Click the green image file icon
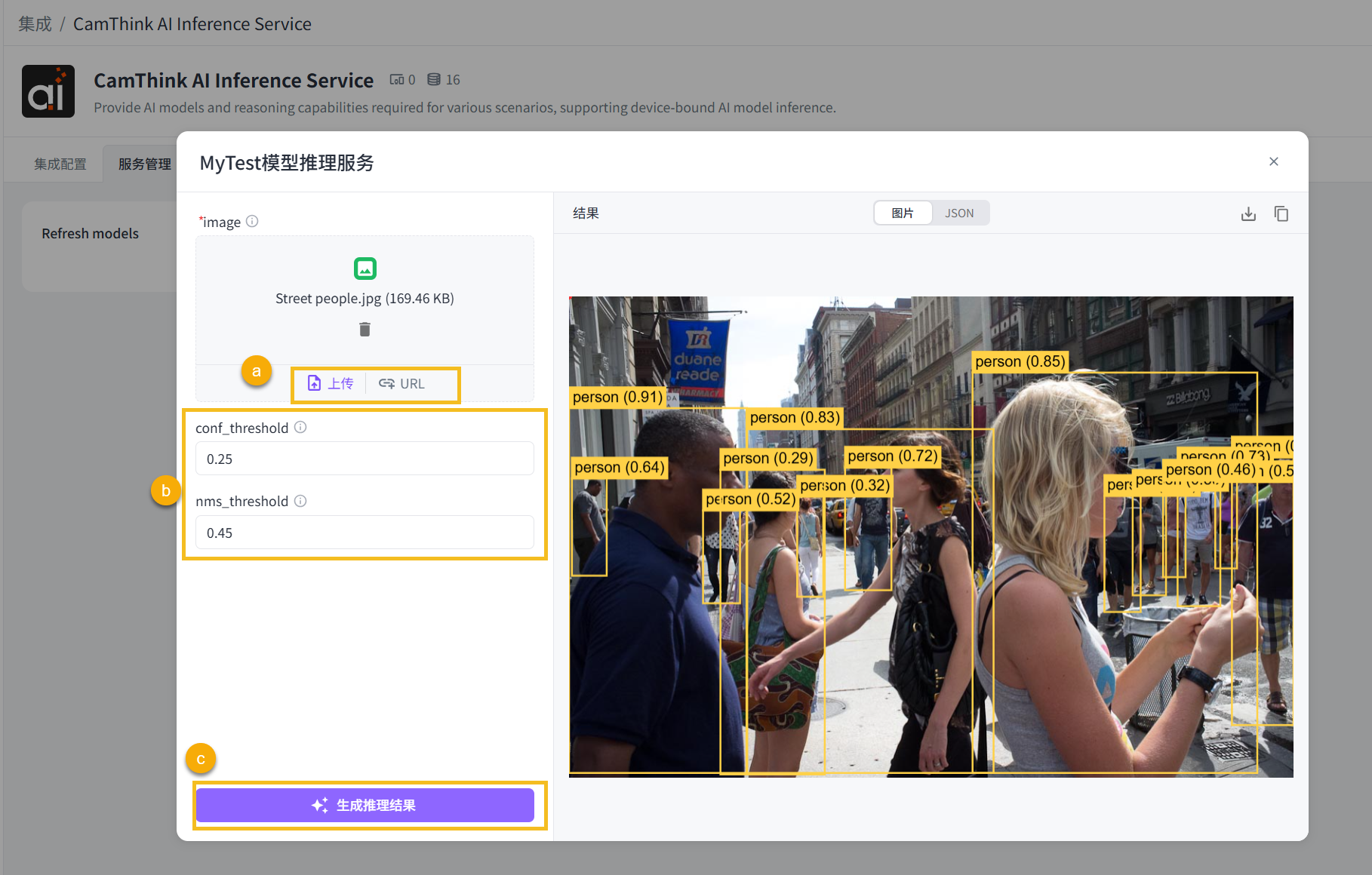Viewport: 1372px width, 875px height. (365, 269)
